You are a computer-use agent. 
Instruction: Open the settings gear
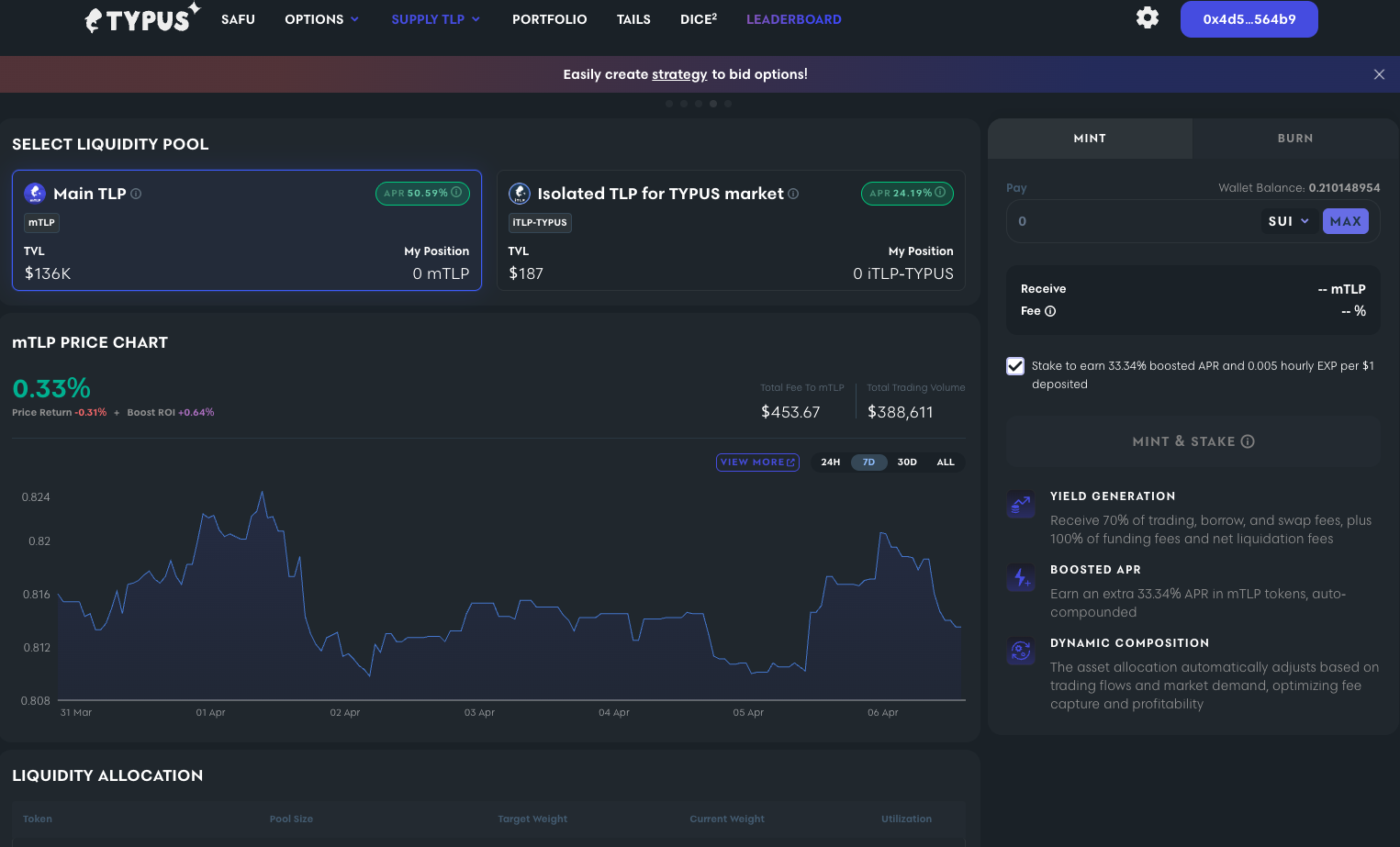(1148, 17)
